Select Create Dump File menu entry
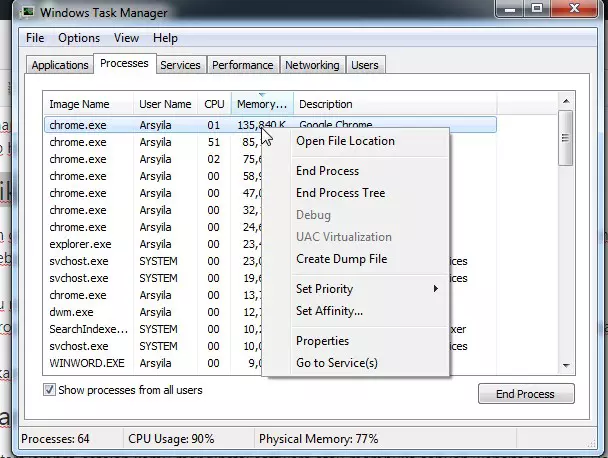The image size is (608, 458). tap(355, 259)
